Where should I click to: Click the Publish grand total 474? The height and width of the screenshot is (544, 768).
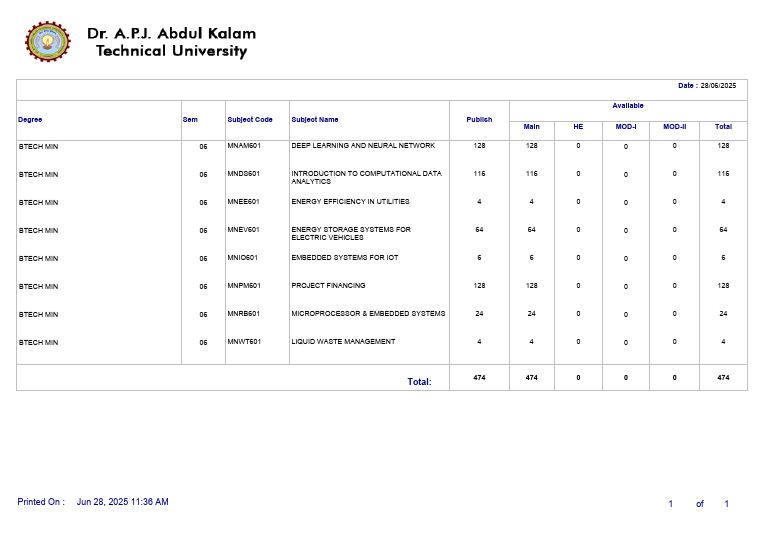(x=479, y=378)
